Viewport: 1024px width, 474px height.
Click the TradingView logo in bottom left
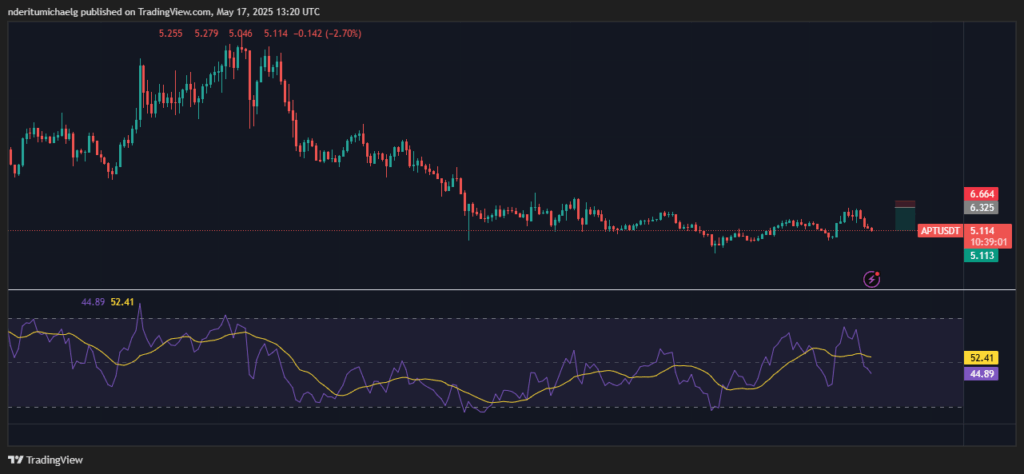46,460
